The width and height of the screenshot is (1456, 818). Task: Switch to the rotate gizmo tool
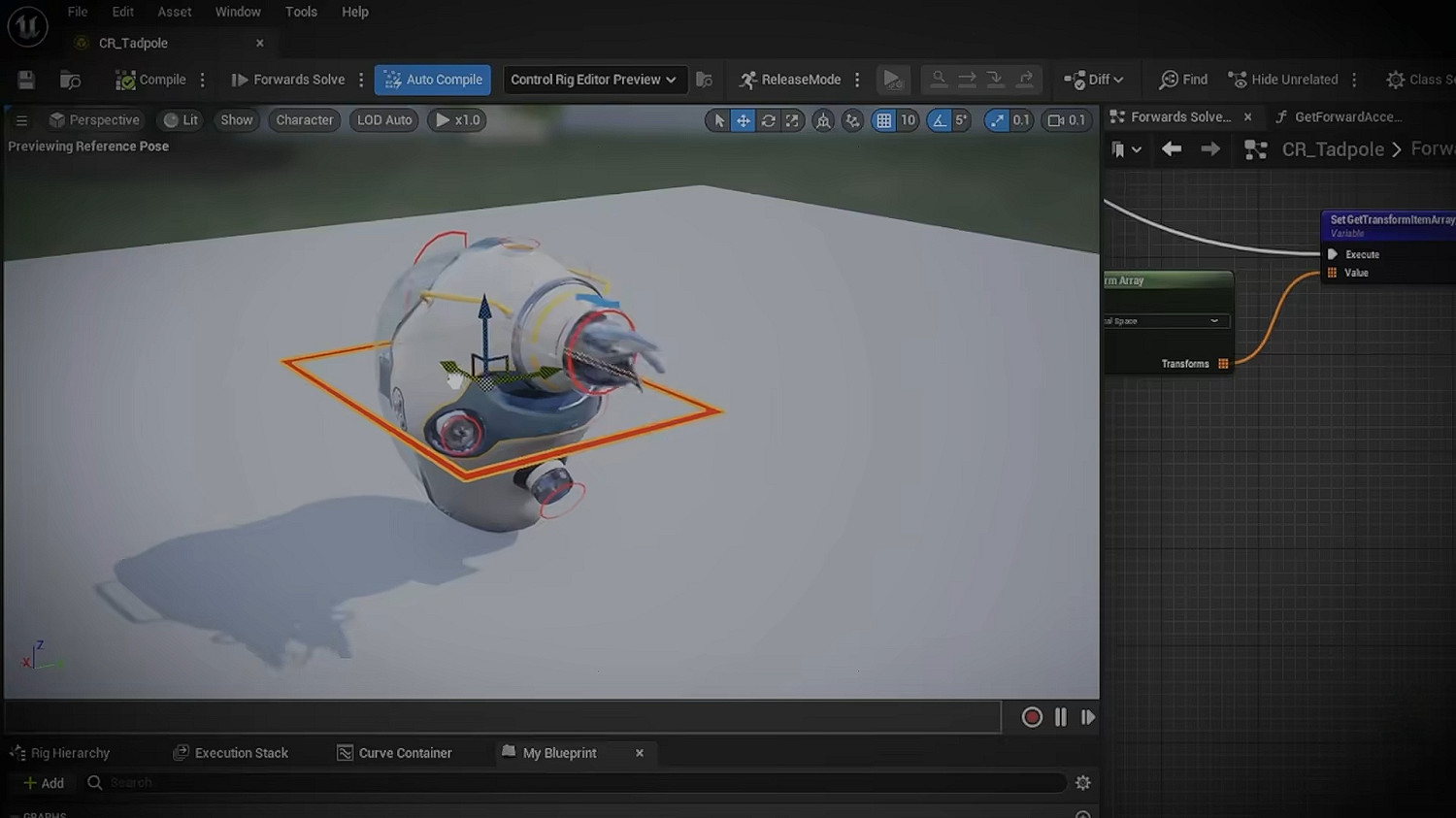pyautogui.click(x=768, y=120)
